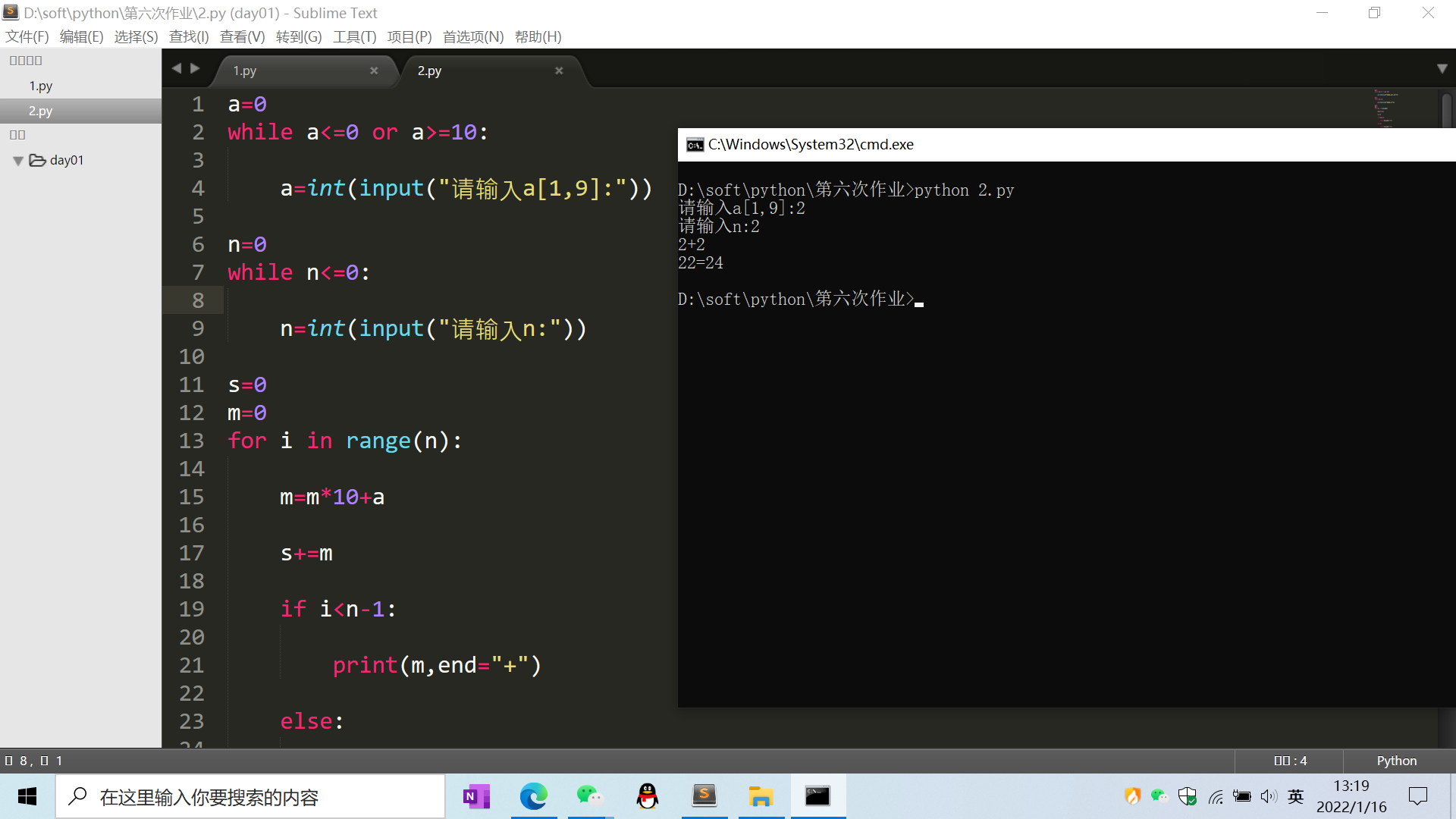
Task: Open QQ from the taskbar
Action: pos(647,796)
